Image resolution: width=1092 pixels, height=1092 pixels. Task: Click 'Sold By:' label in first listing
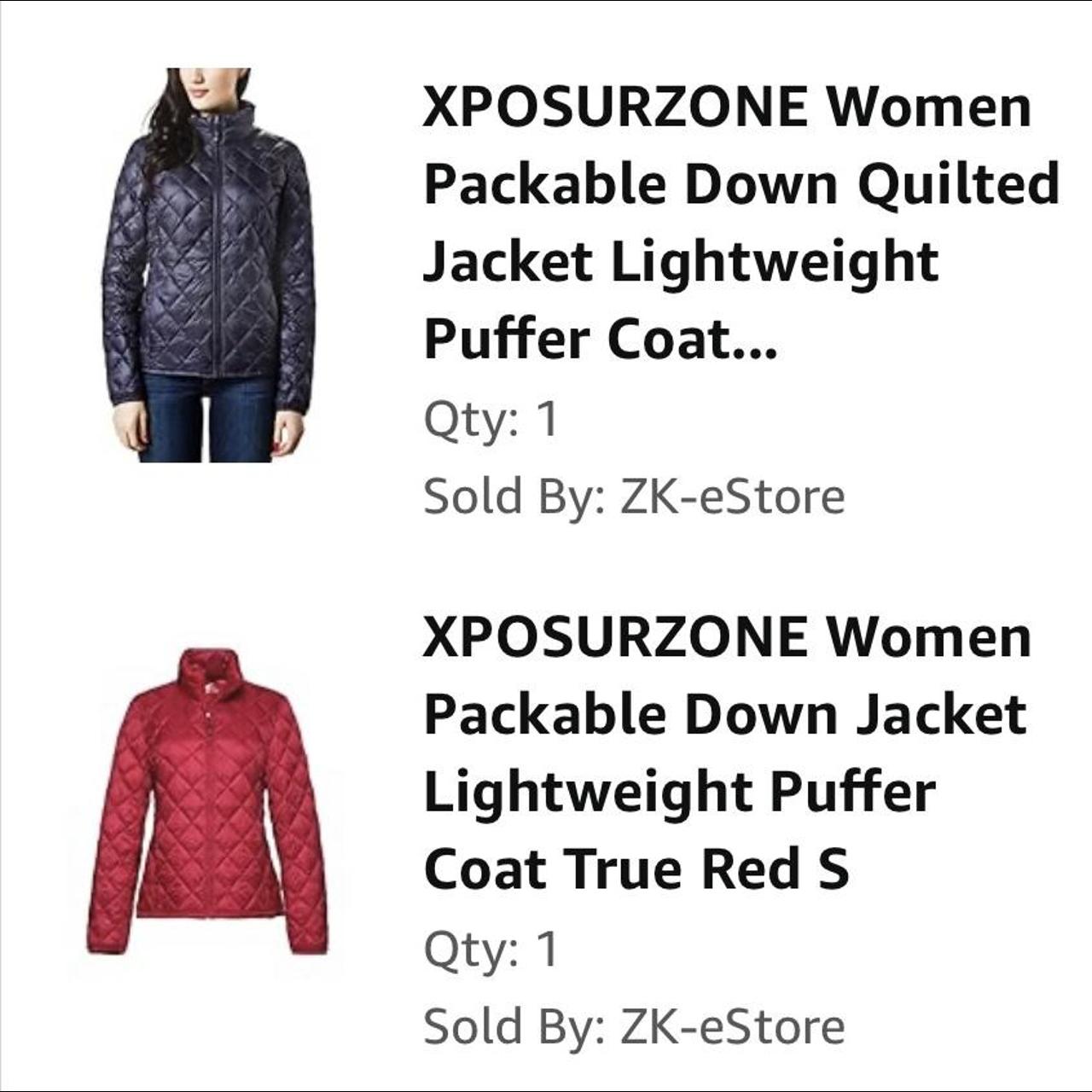514,497
